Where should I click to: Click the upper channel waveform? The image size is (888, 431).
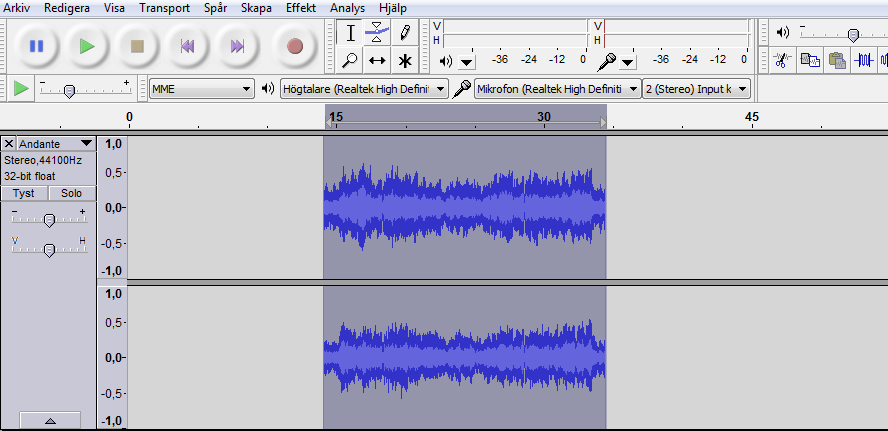[x=464, y=207]
